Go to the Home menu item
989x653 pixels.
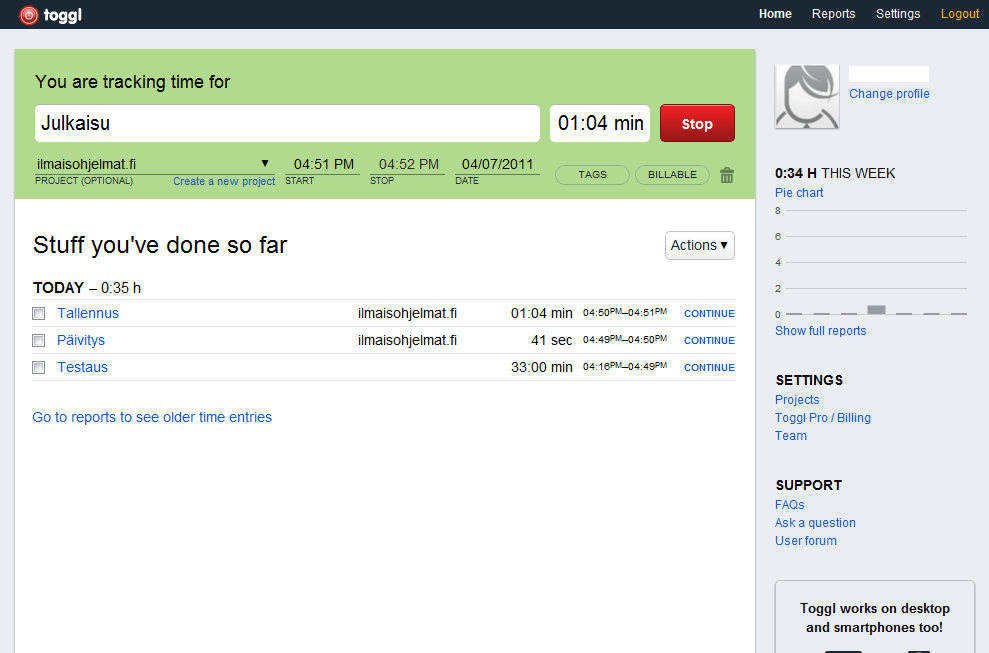coord(775,14)
